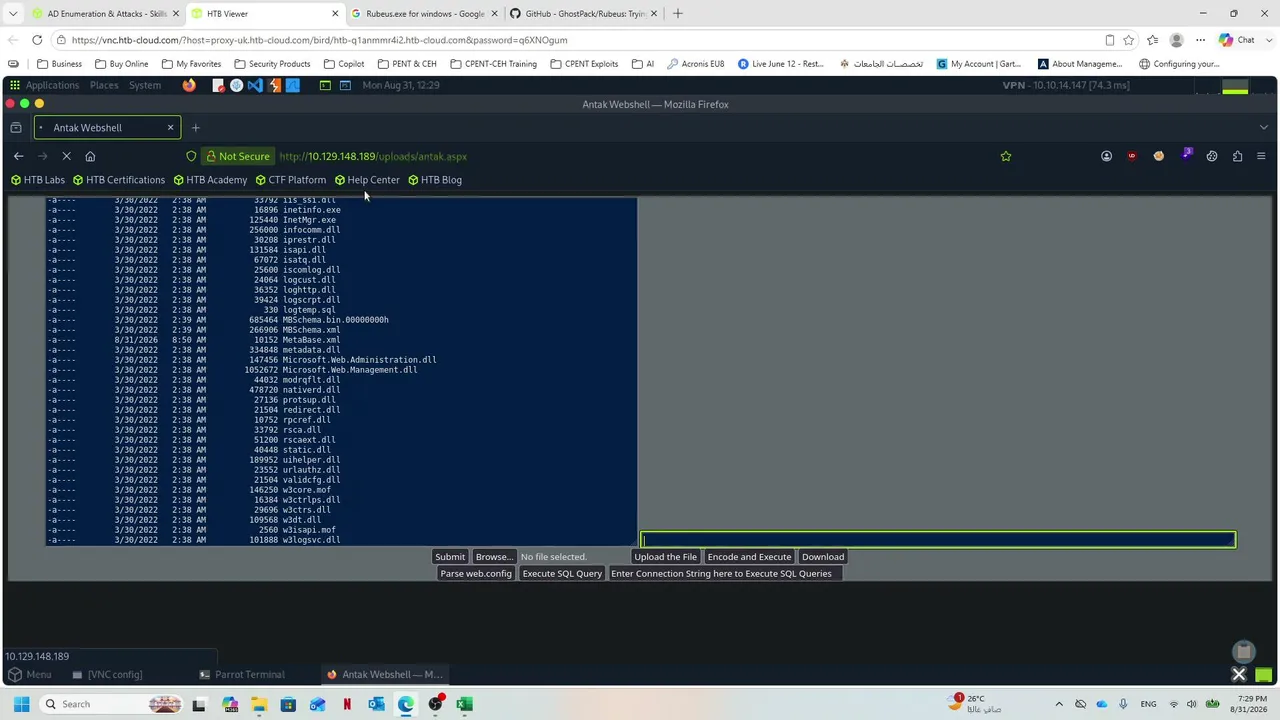This screenshot has height=720, width=1280.
Task: Open outer browser Chat button
Action: tap(1237, 40)
